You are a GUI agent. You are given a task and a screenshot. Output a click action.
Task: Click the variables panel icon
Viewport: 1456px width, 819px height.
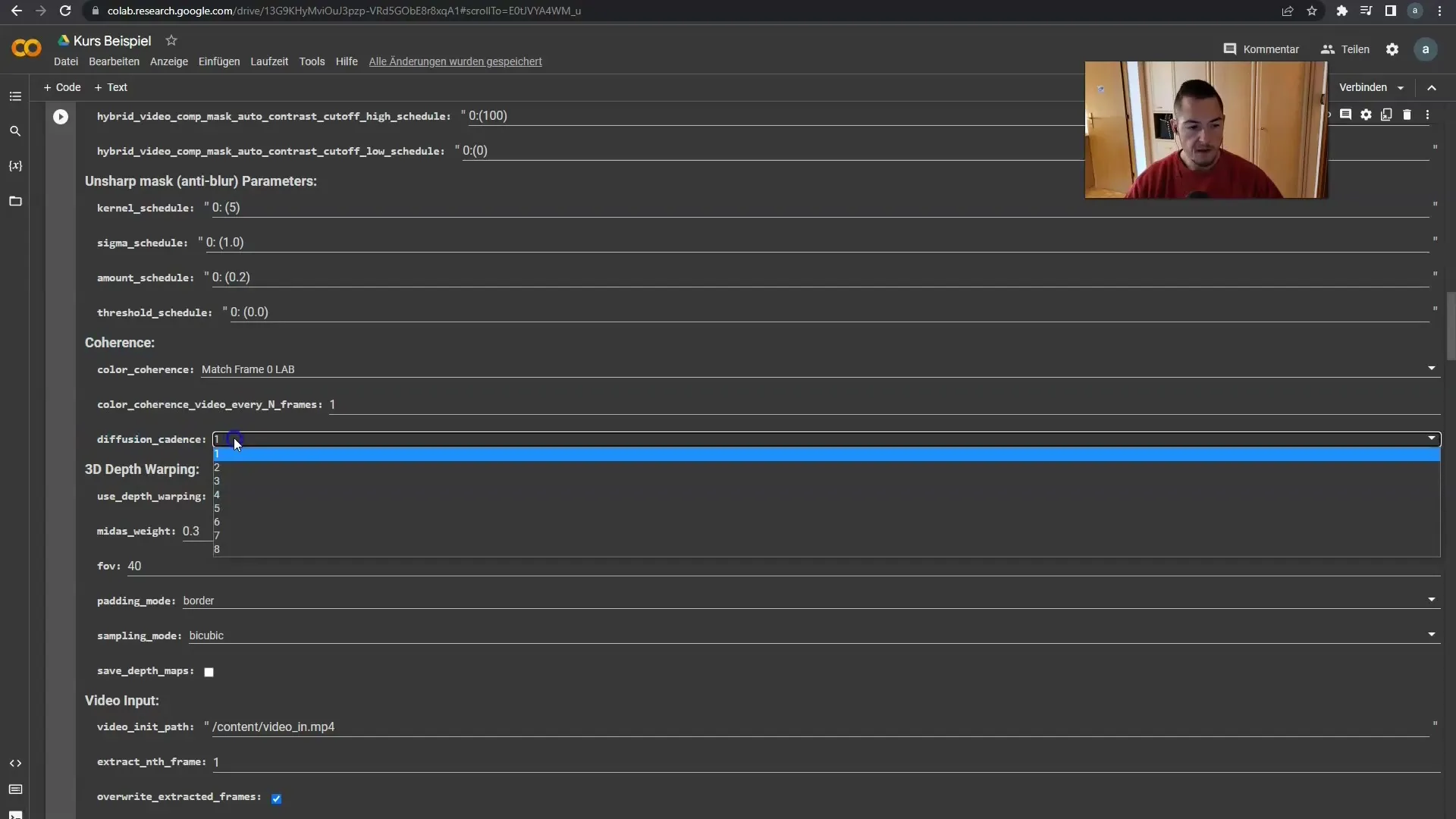(15, 165)
